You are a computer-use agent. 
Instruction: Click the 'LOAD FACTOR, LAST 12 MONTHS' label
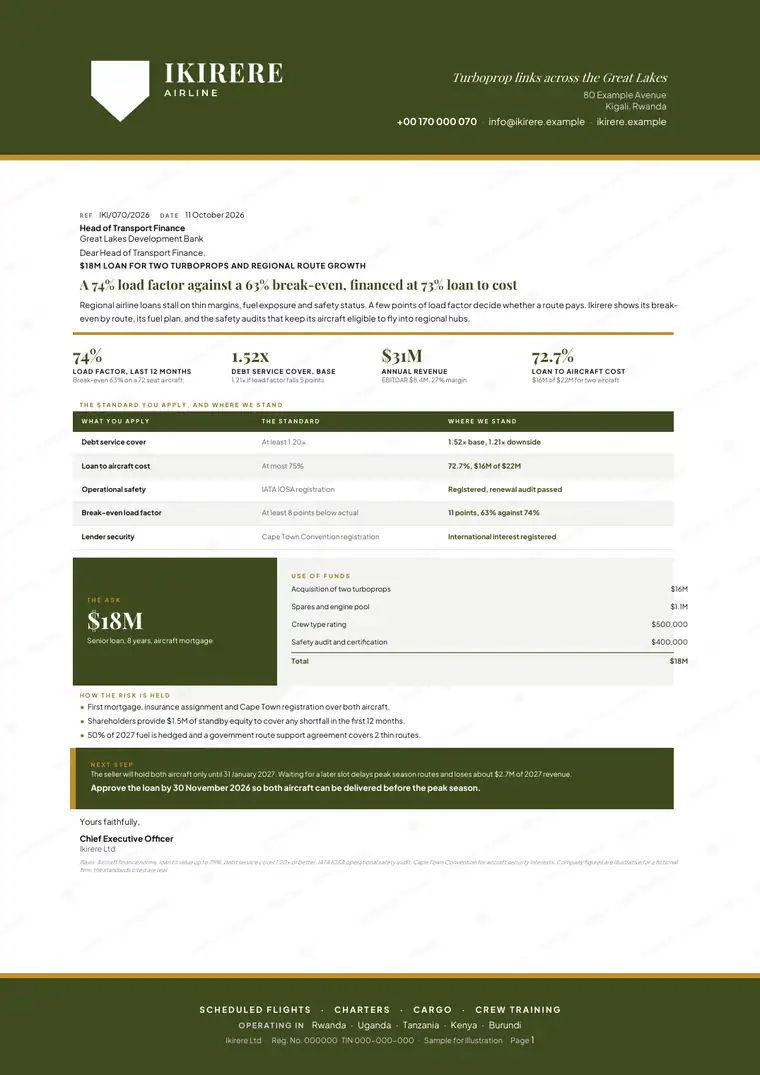point(132,372)
